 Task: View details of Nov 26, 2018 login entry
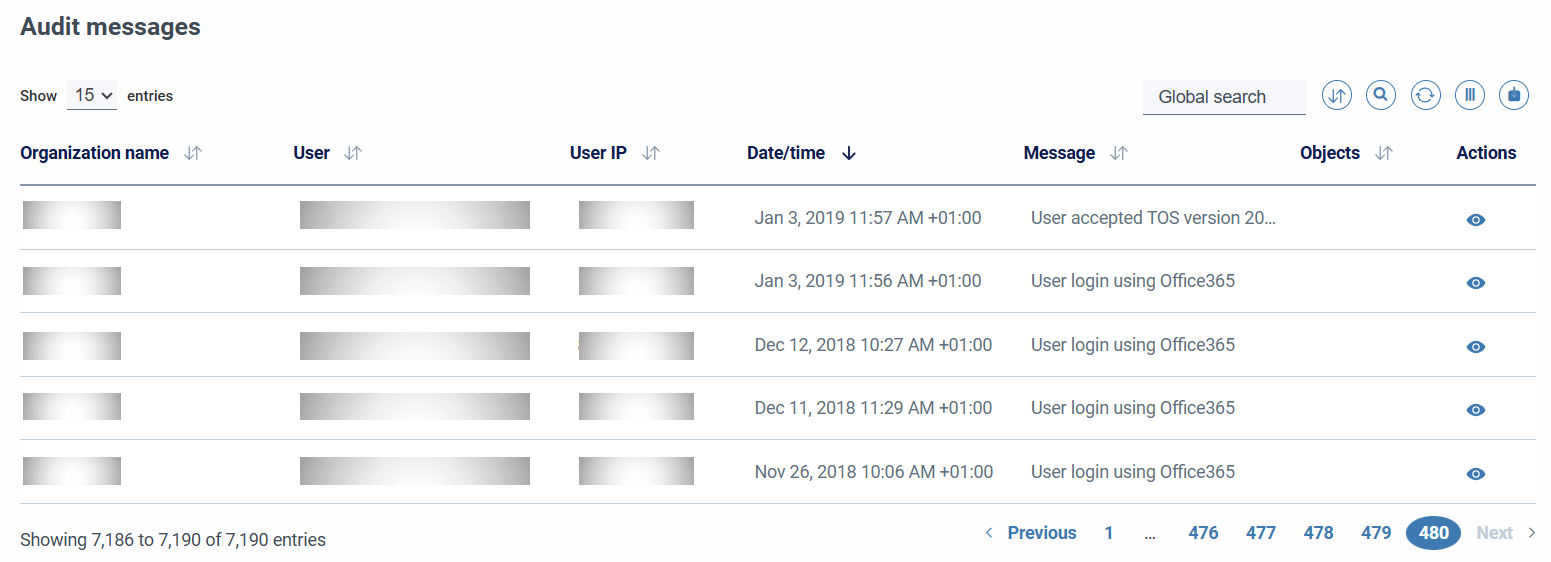pos(1475,474)
